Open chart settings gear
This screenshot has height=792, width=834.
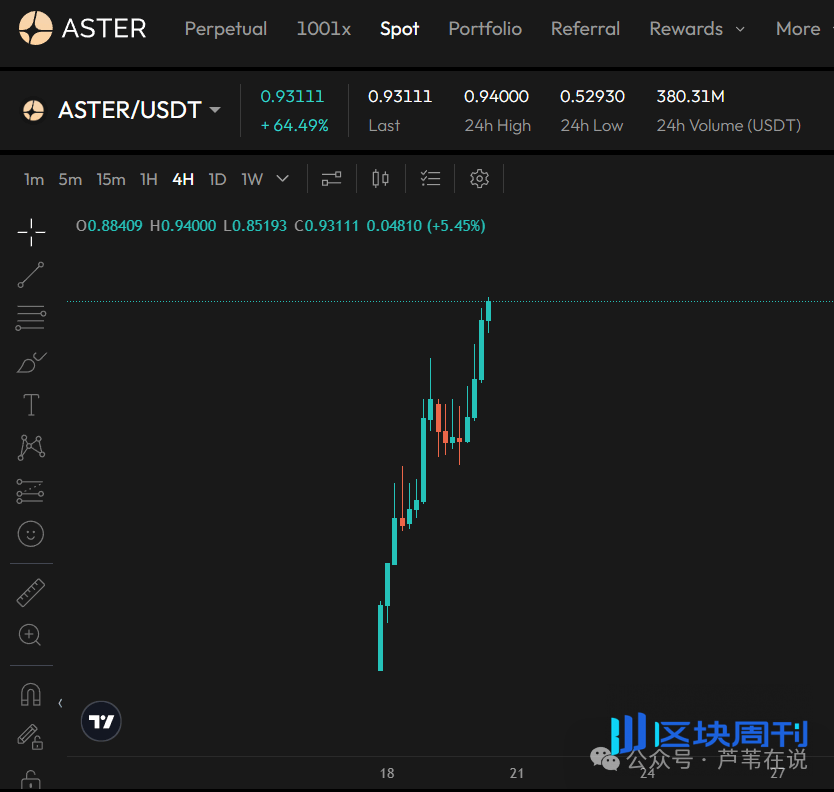pos(479,179)
